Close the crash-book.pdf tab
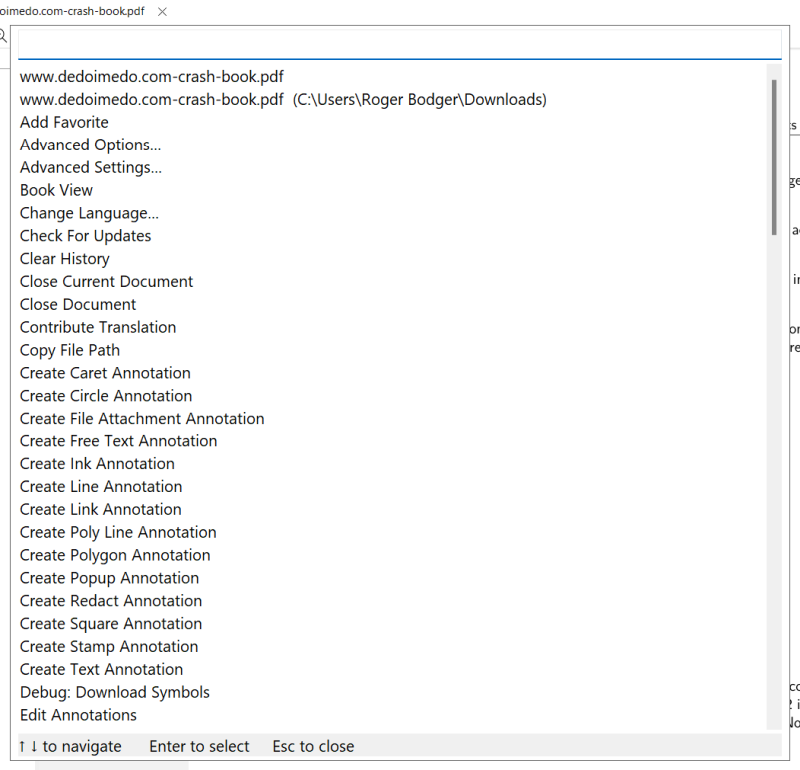 [162, 11]
